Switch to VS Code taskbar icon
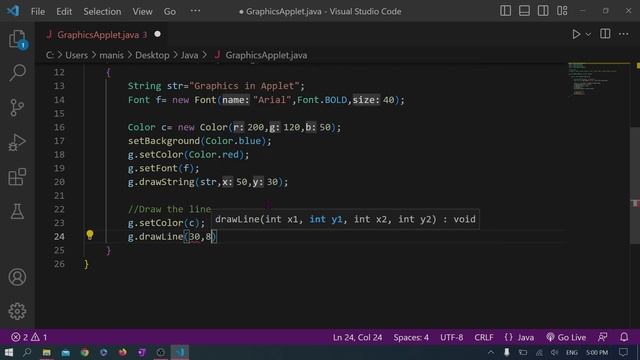The width and height of the screenshot is (640, 360). (180, 352)
